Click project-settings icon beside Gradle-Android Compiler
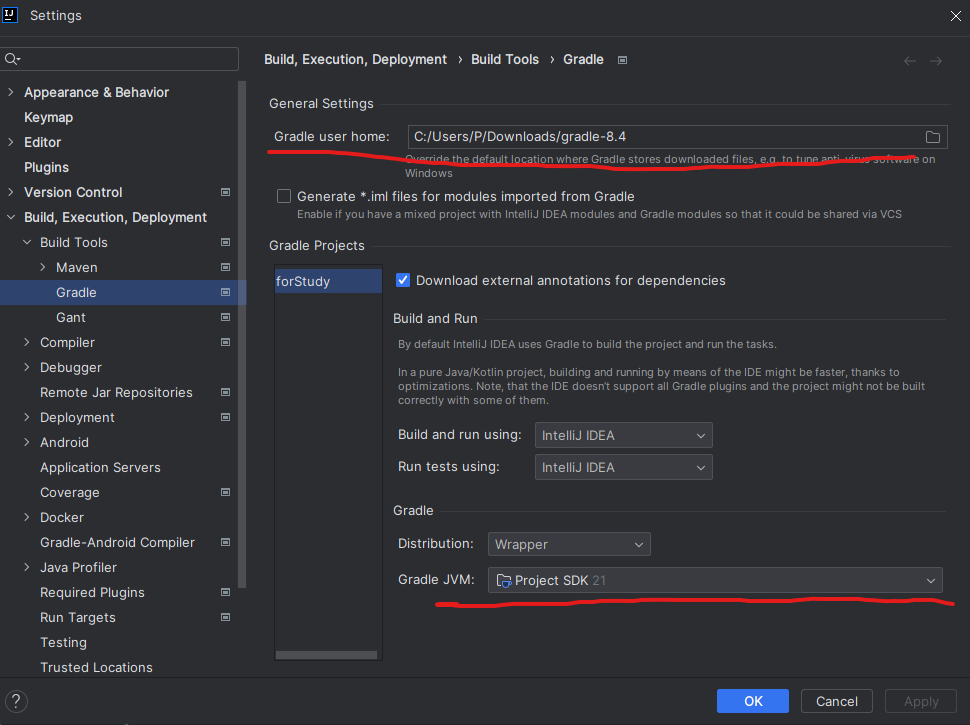Image resolution: width=970 pixels, height=725 pixels. [226, 543]
